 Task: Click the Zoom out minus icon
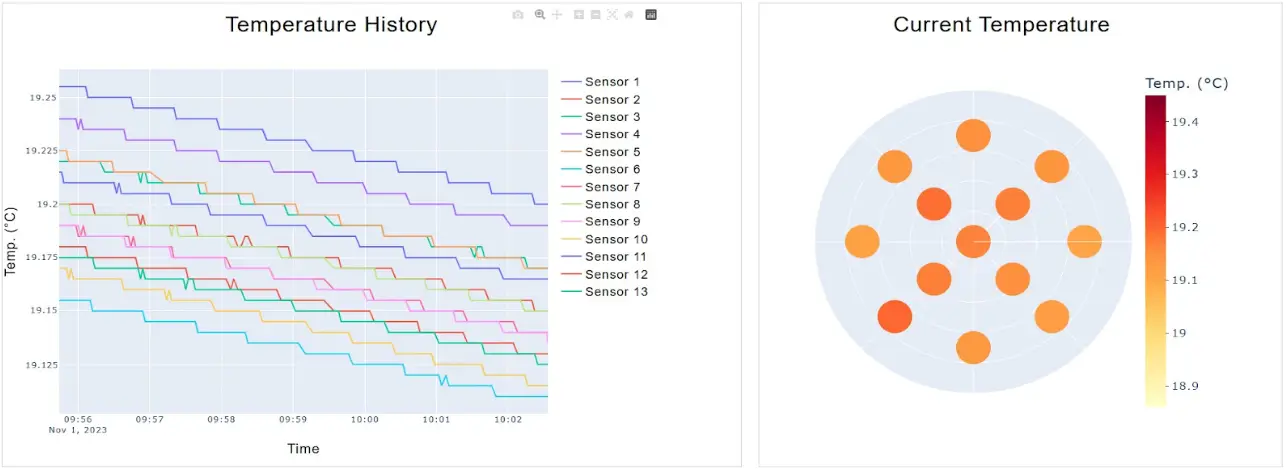[x=595, y=15]
